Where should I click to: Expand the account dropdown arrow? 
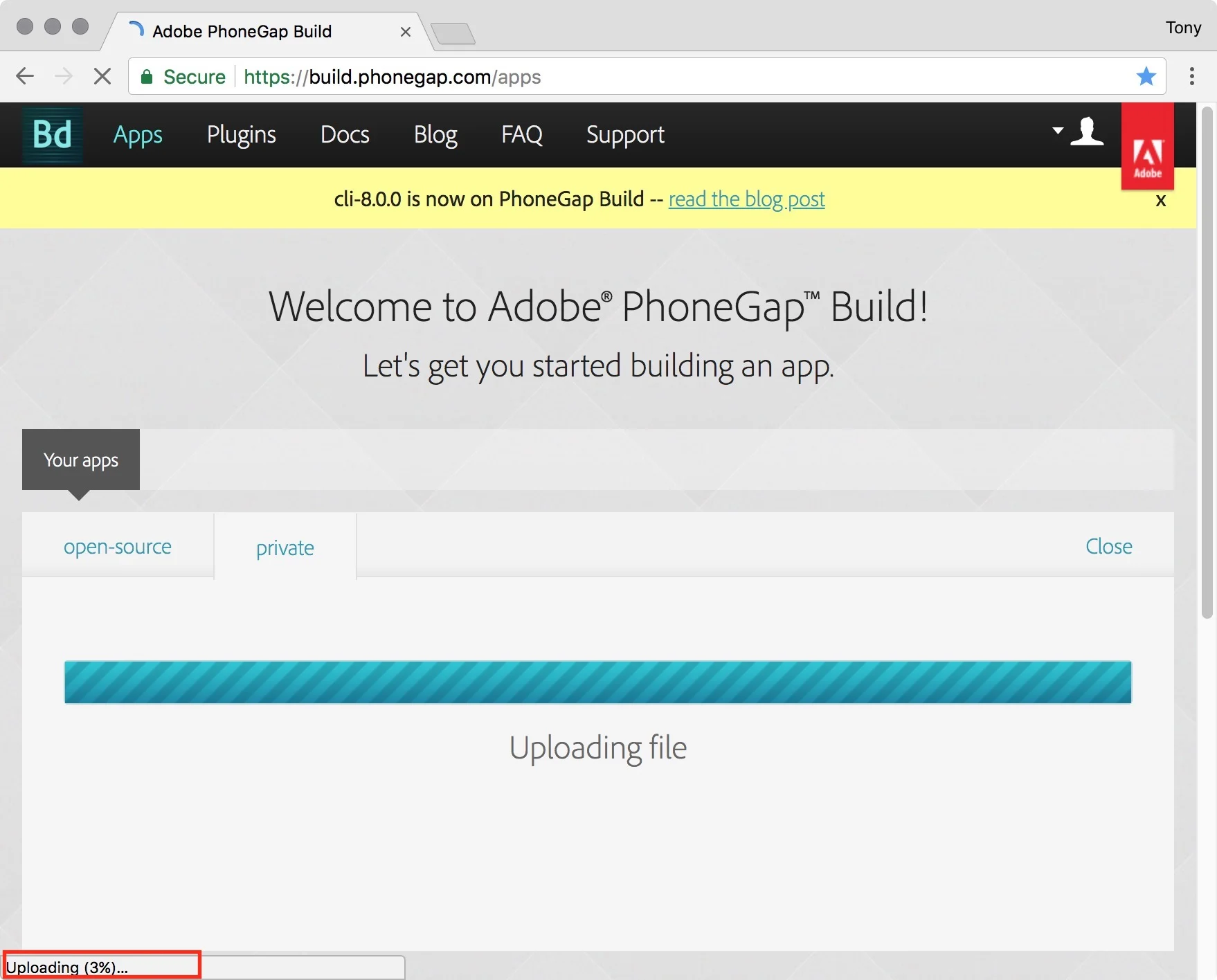(1058, 130)
